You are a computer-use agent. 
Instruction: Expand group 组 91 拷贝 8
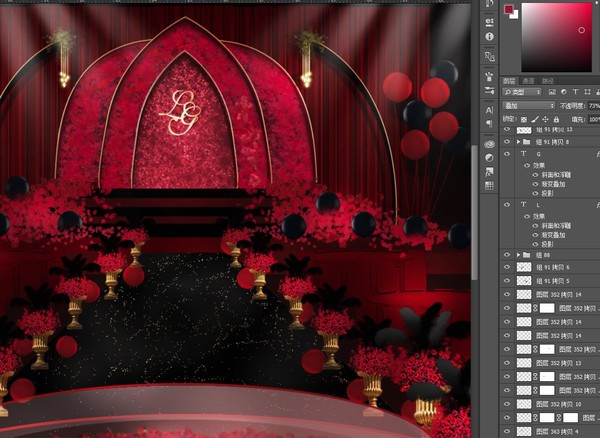(x=518, y=142)
